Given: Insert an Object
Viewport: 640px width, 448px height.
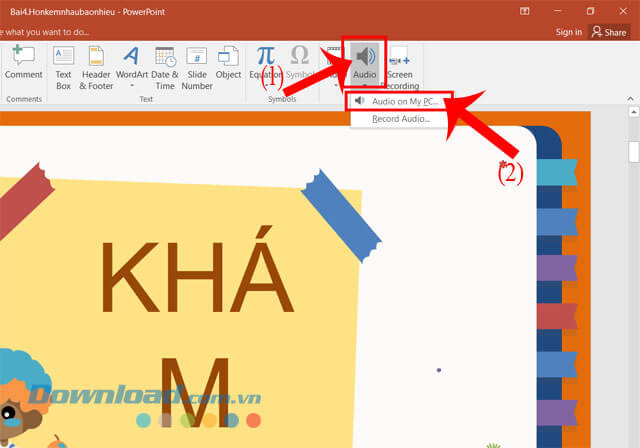Looking at the screenshot, I should (x=228, y=62).
